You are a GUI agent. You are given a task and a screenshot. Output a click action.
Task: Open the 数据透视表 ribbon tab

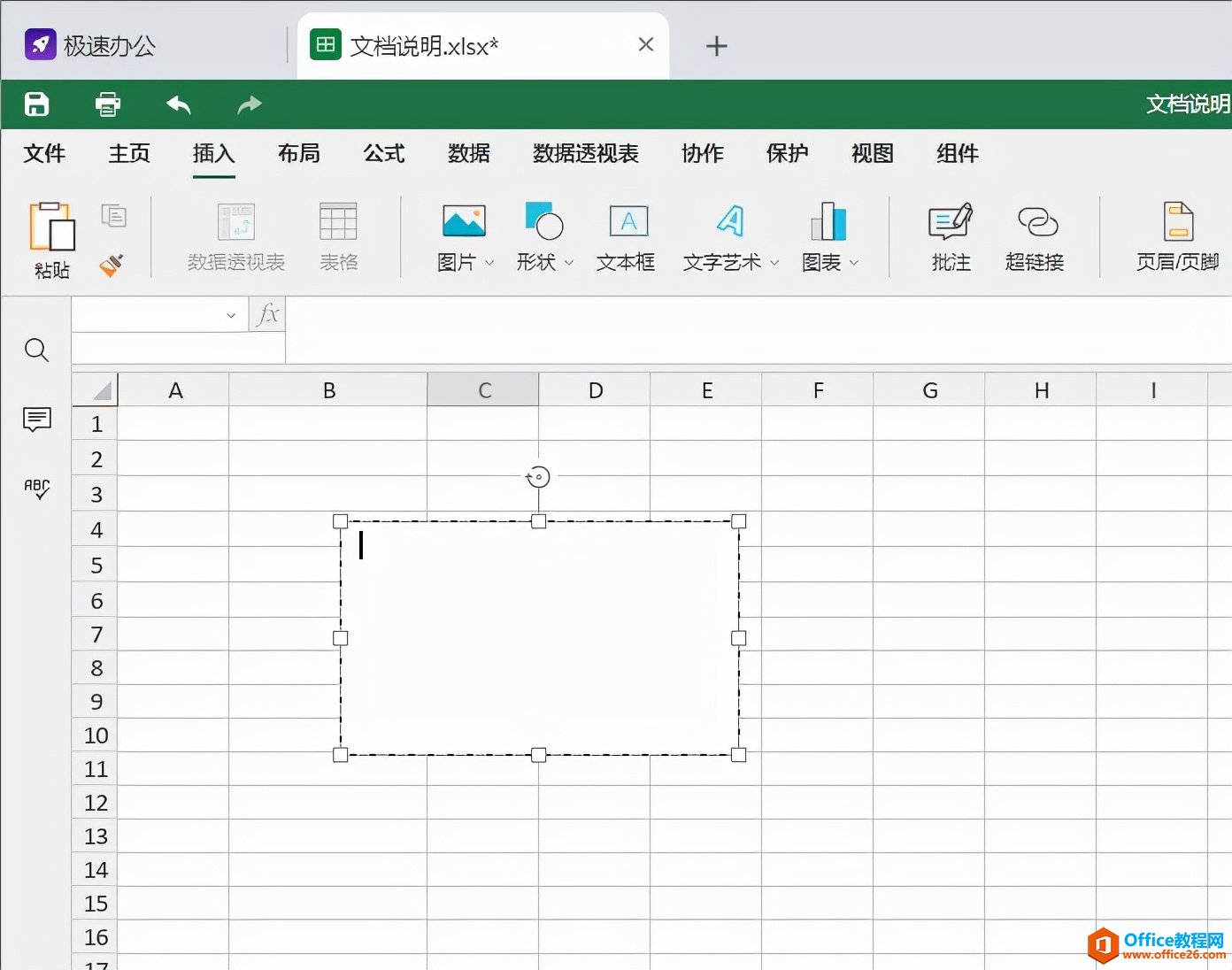[x=584, y=154]
